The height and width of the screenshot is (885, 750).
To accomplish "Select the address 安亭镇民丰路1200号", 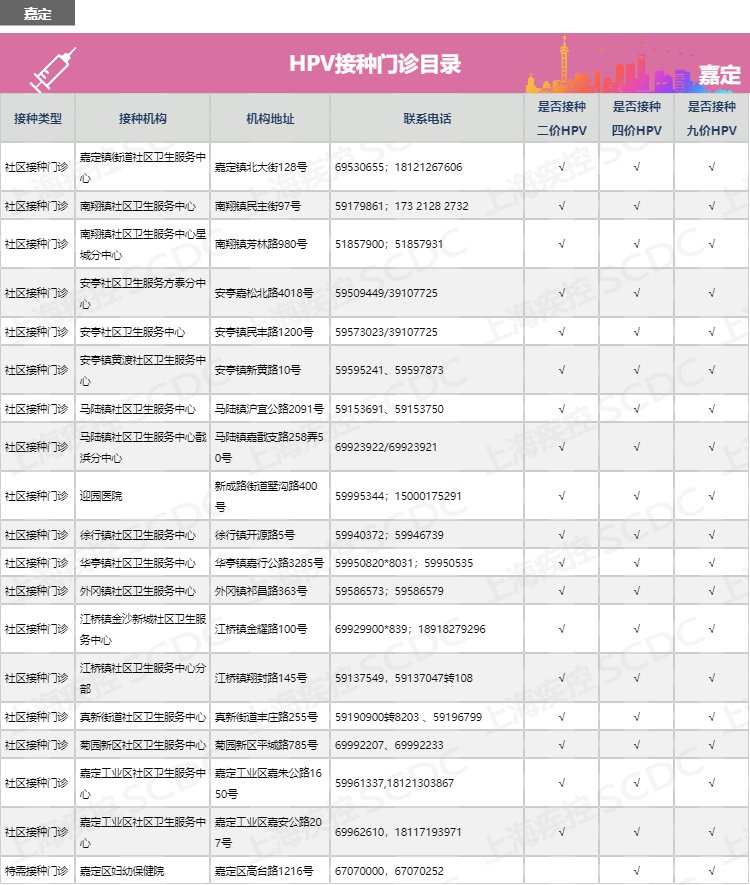I will click(x=264, y=332).
